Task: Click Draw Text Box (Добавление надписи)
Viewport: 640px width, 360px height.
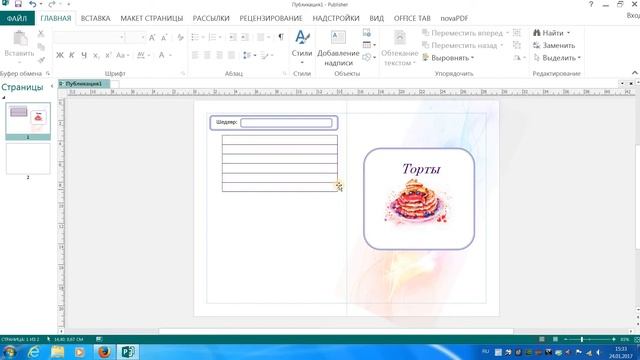Action: [338, 48]
